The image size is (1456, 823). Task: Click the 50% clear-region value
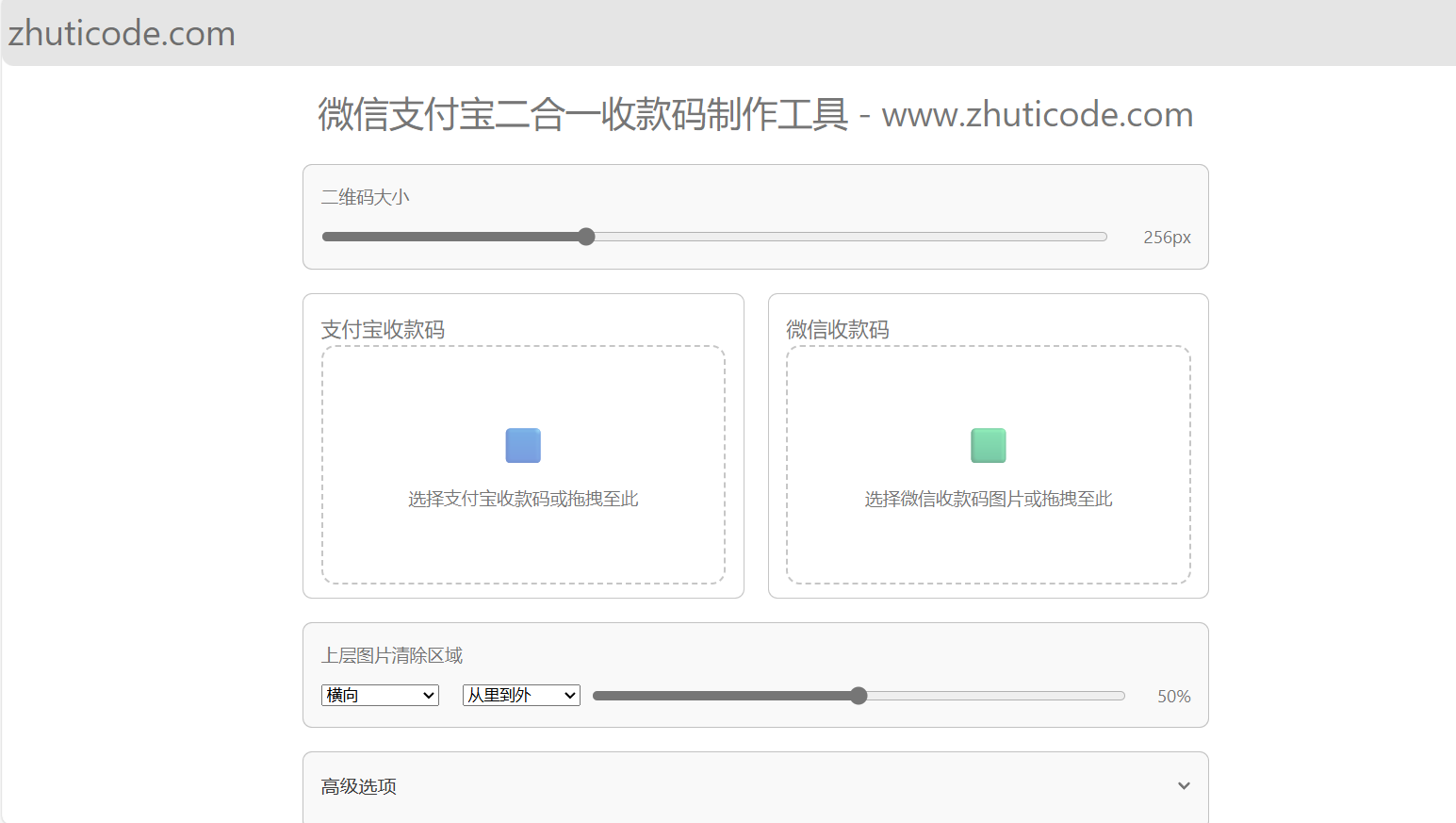pyautogui.click(x=1174, y=697)
